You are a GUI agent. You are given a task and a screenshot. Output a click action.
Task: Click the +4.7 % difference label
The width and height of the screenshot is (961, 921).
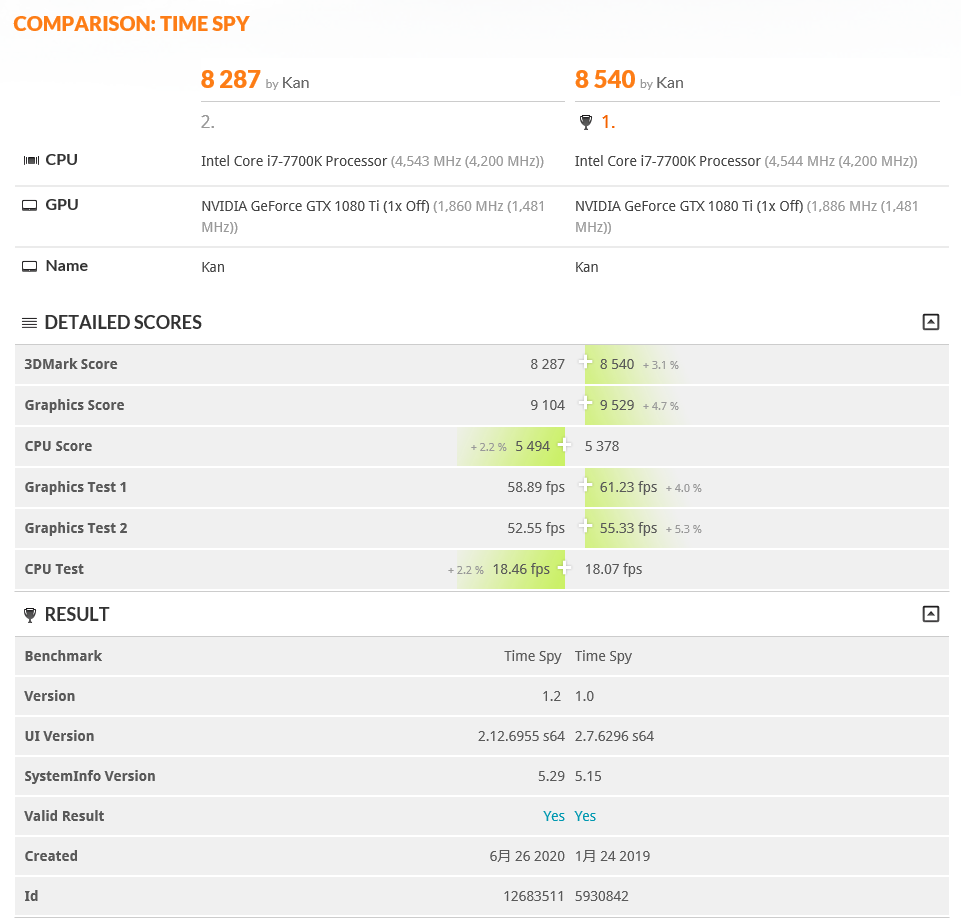click(660, 406)
